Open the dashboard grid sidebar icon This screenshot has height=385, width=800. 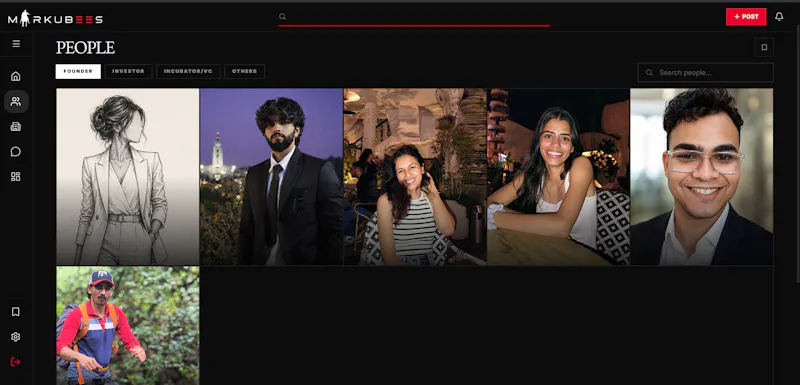16,176
